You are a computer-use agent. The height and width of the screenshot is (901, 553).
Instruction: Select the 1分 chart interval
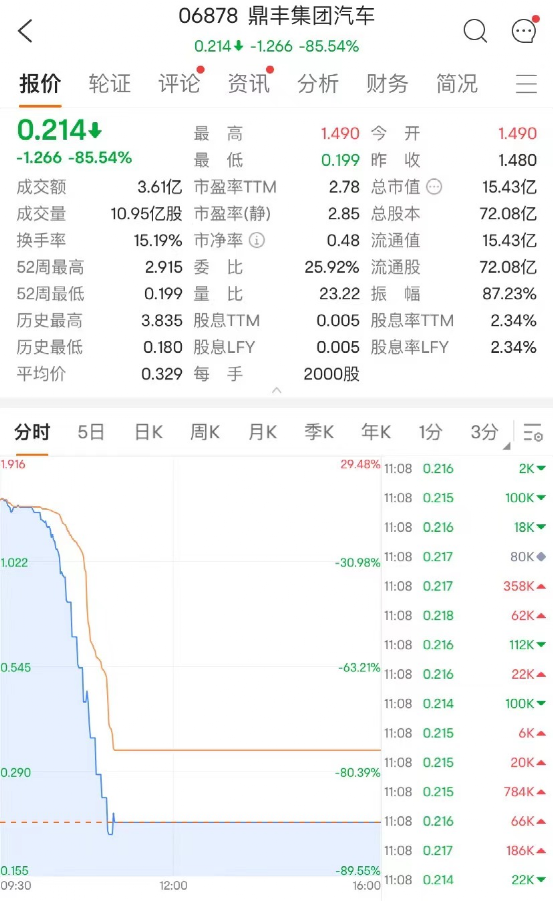point(431,432)
